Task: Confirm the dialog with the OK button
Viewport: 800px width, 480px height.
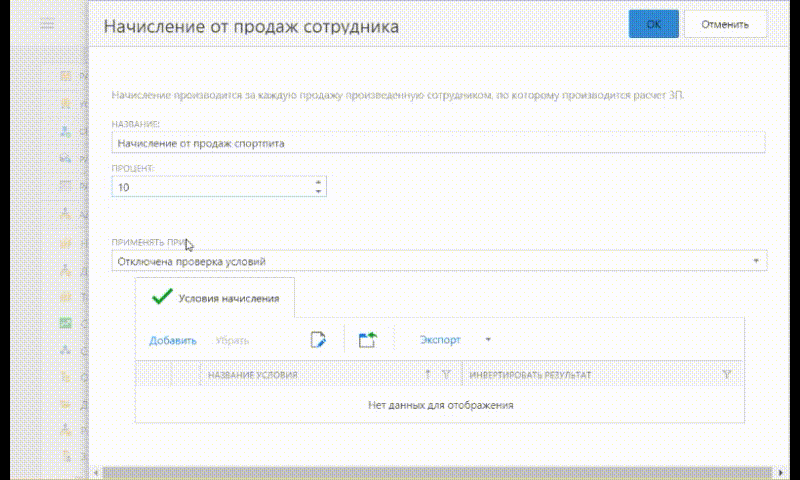Action: tap(654, 24)
